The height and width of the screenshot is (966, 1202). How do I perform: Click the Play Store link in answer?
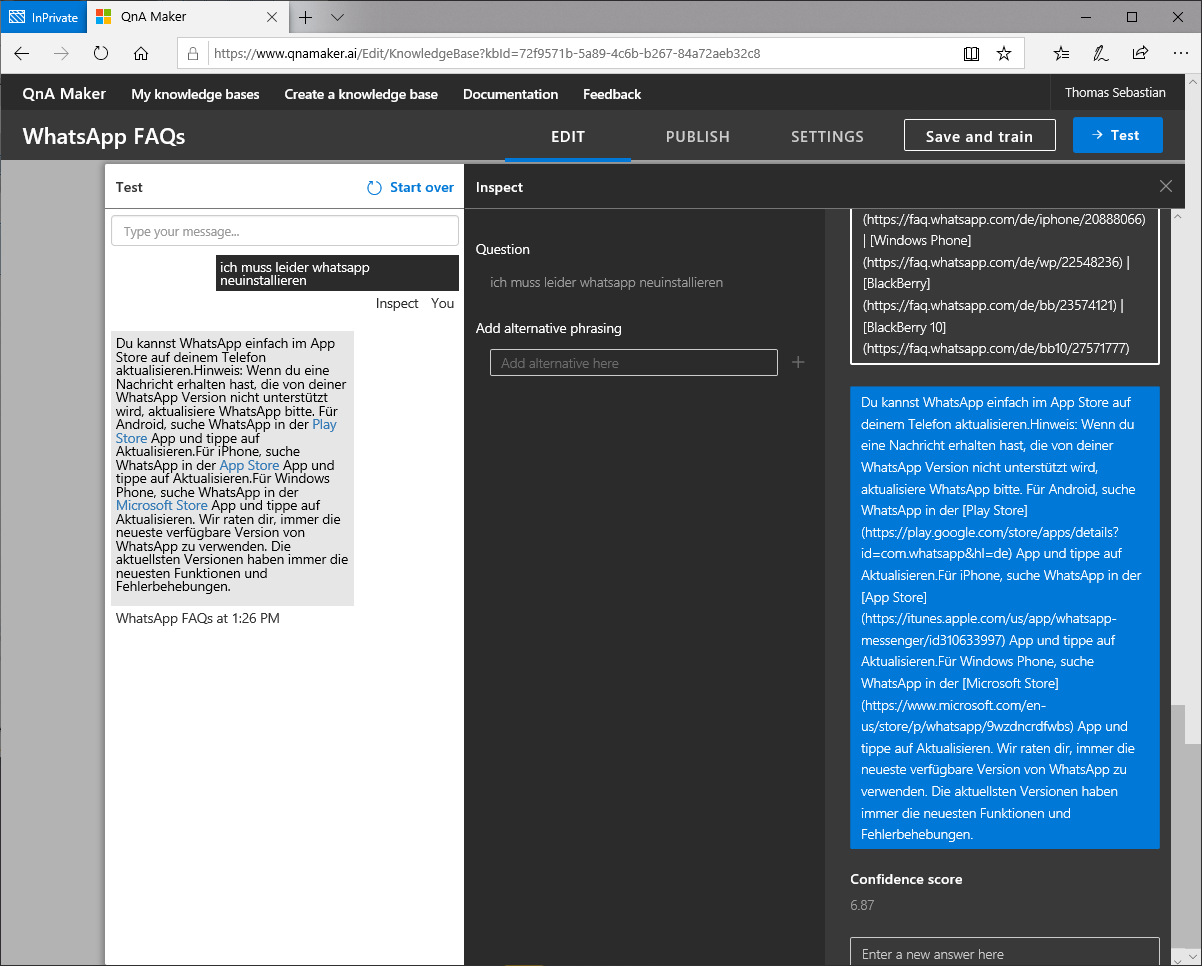tap(324, 425)
